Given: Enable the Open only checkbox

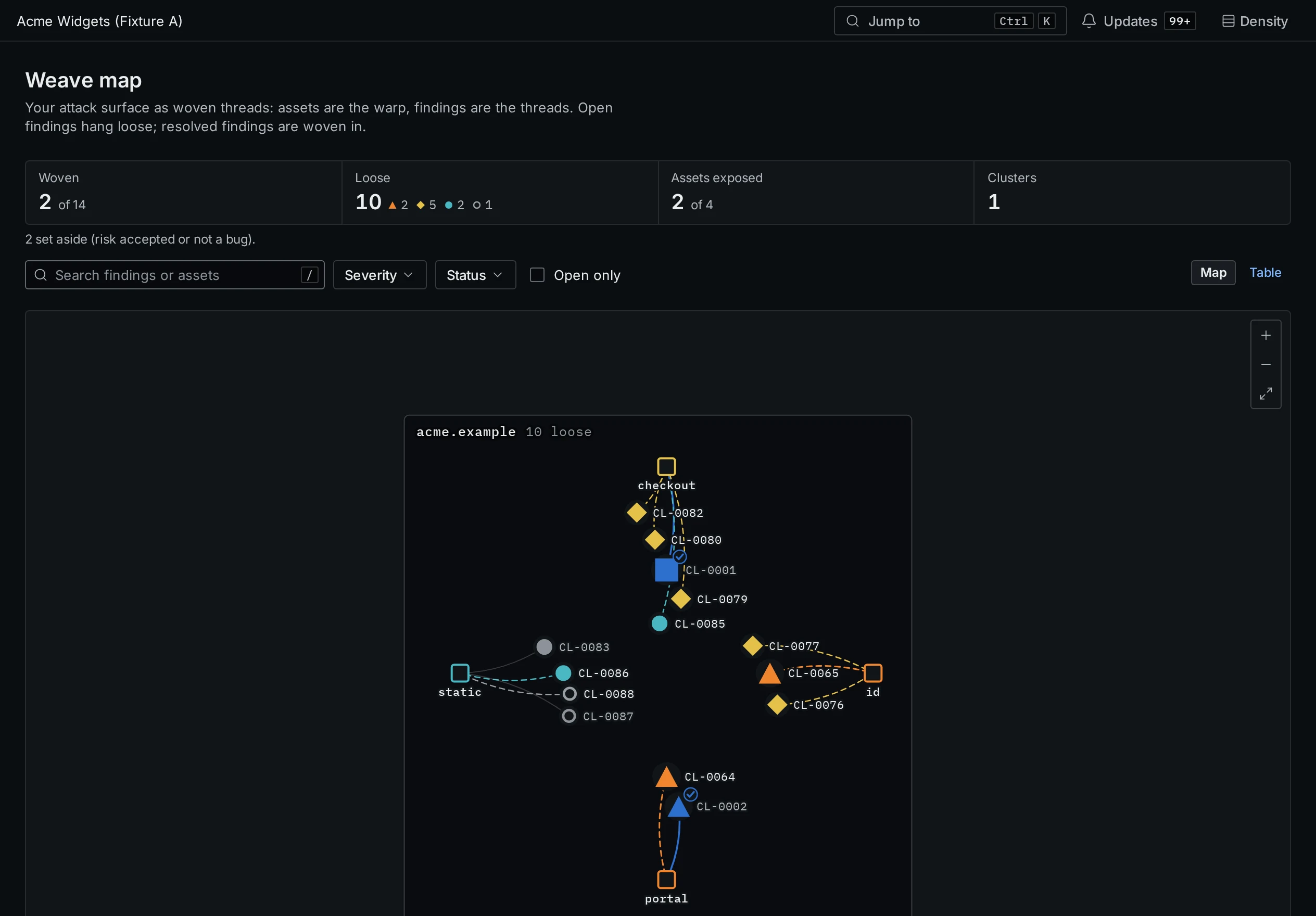Looking at the screenshot, I should (x=537, y=275).
